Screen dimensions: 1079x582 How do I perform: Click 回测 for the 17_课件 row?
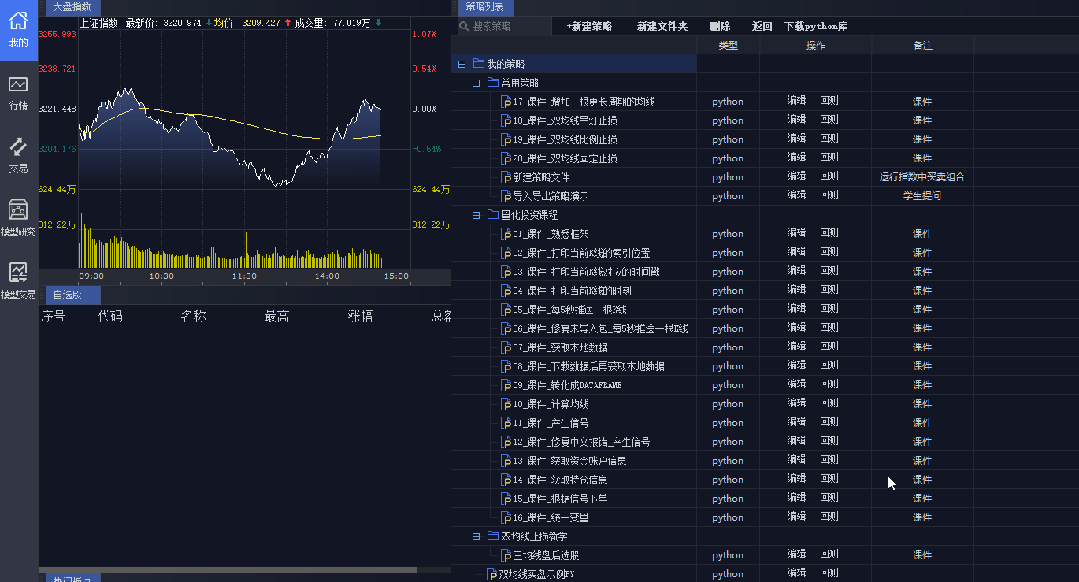(x=829, y=100)
